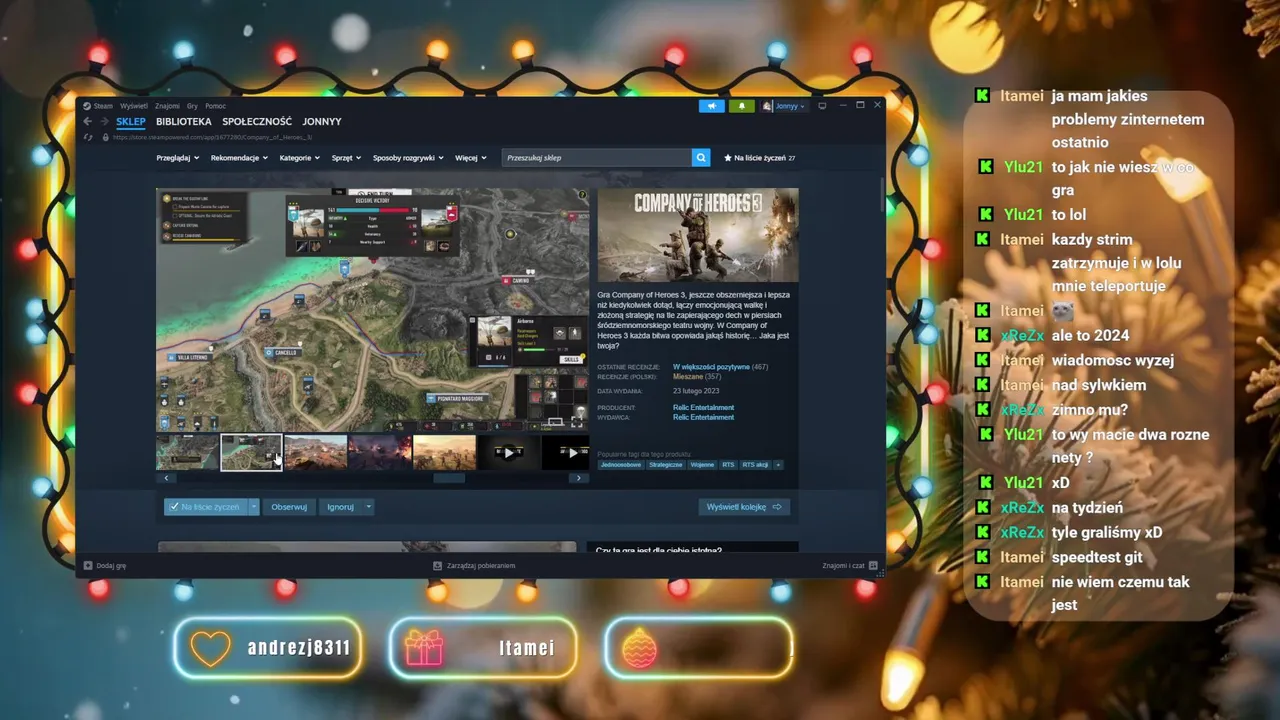Move the screenshot strip right with the arrow
Image resolution: width=1280 pixels, height=720 pixels.
pyautogui.click(x=578, y=478)
